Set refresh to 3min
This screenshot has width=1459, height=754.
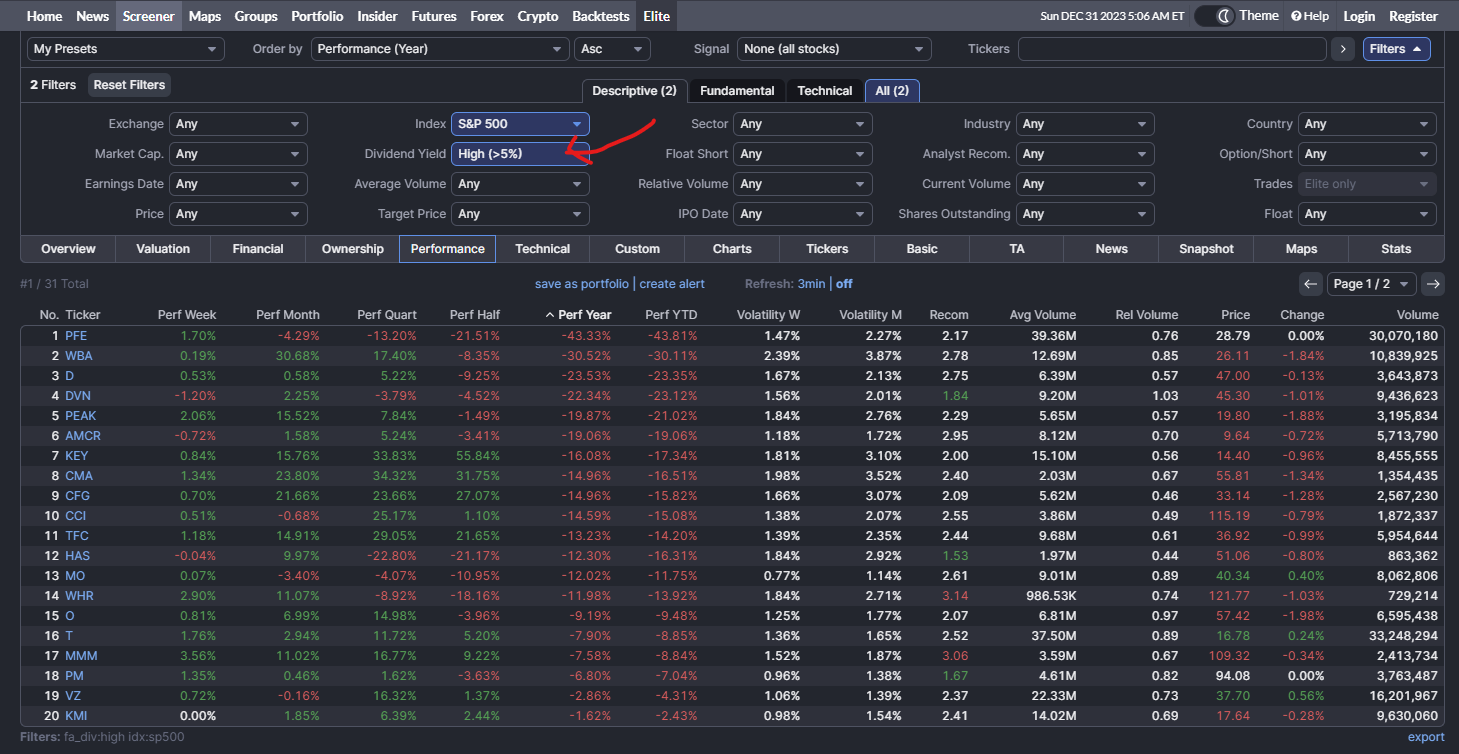click(811, 284)
